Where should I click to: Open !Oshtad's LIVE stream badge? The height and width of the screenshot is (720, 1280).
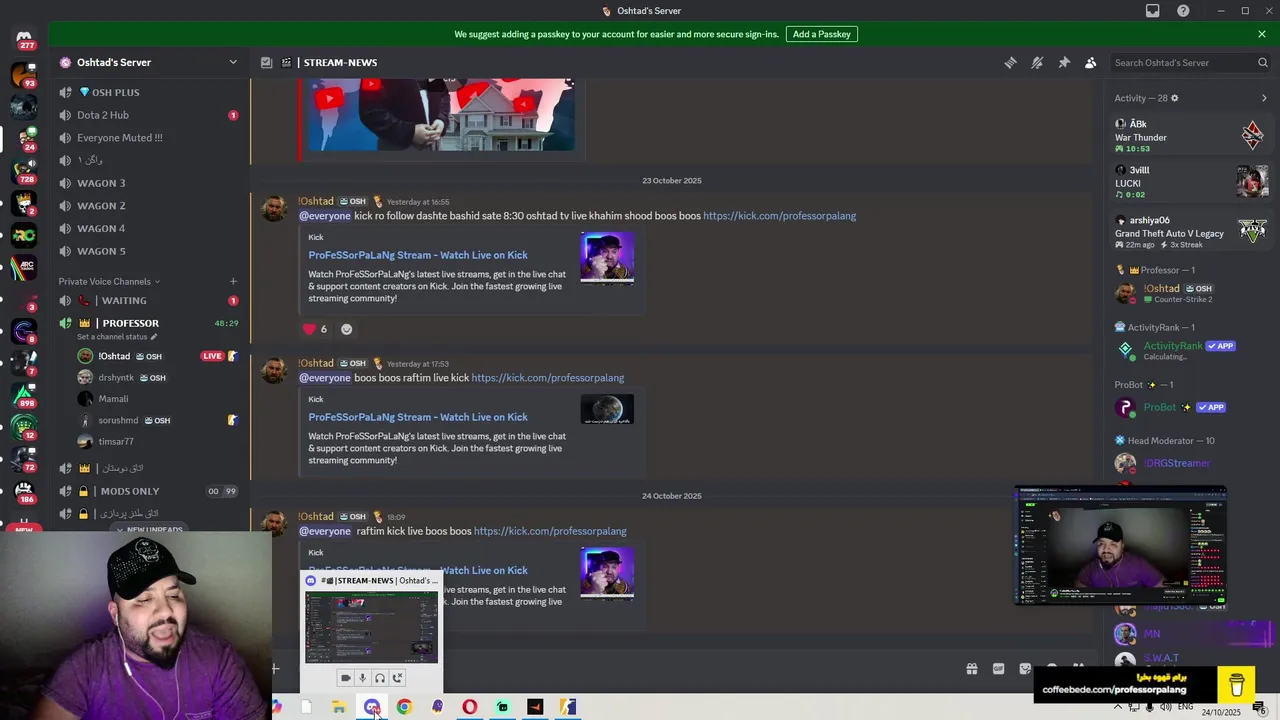(x=212, y=356)
